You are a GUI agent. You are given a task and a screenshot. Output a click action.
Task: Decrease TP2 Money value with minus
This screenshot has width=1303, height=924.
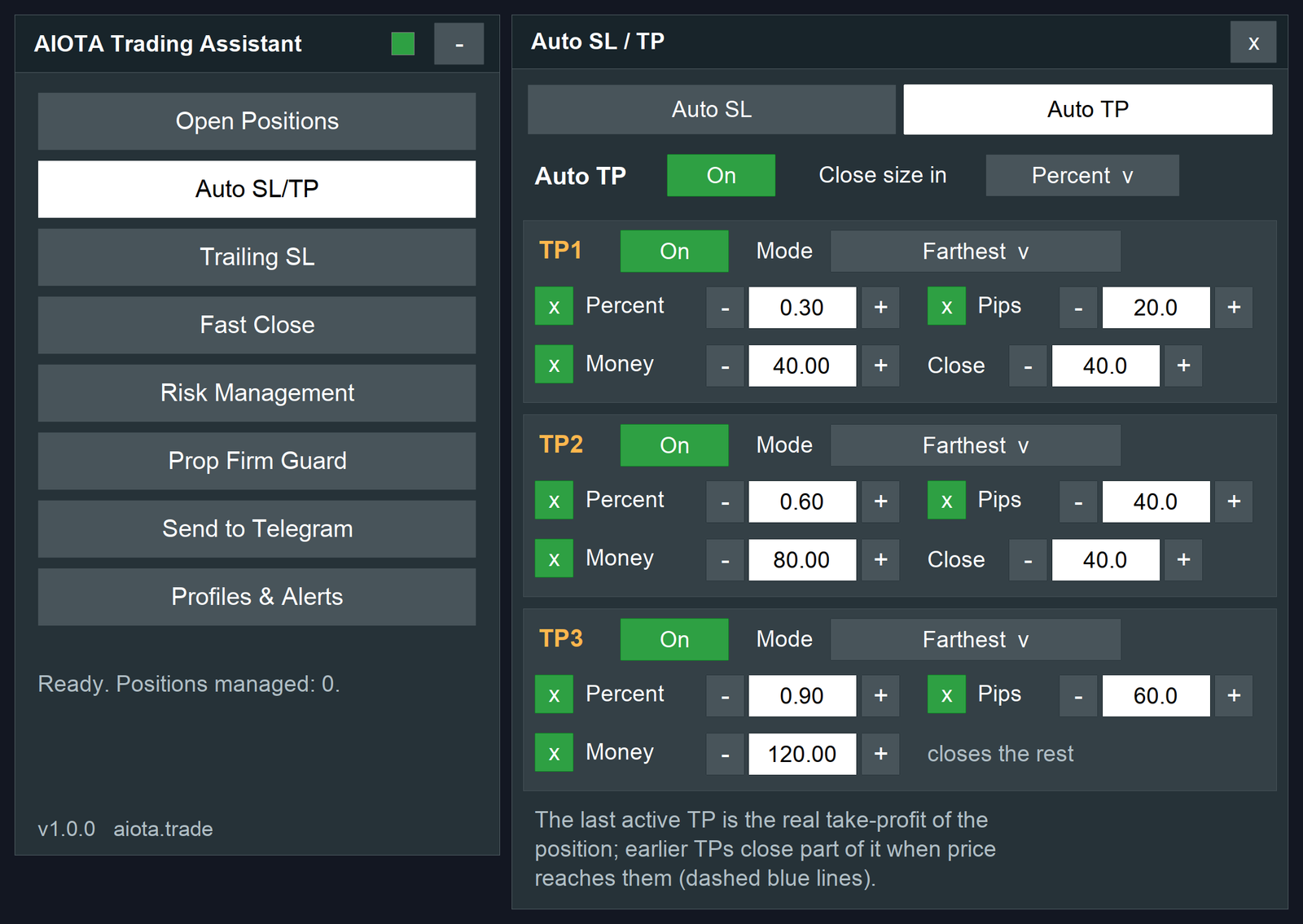(725, 560)
